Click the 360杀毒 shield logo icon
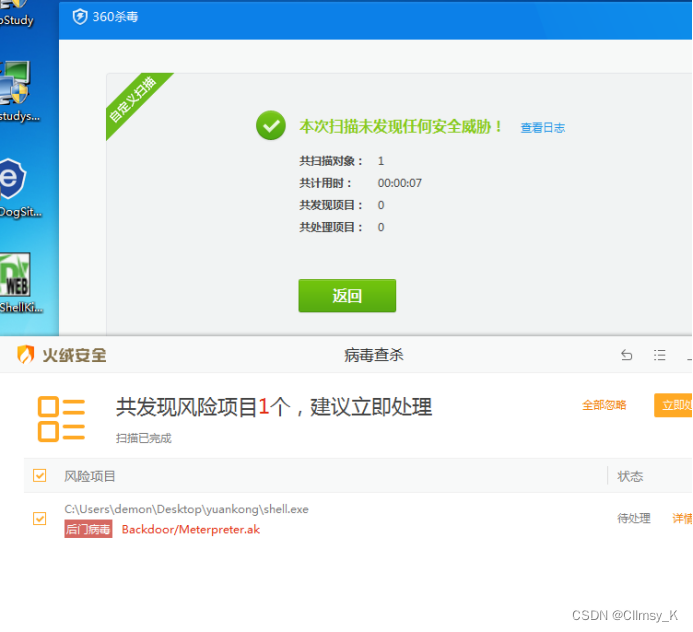This screenshot has width=693, height=632. [80, 17]
